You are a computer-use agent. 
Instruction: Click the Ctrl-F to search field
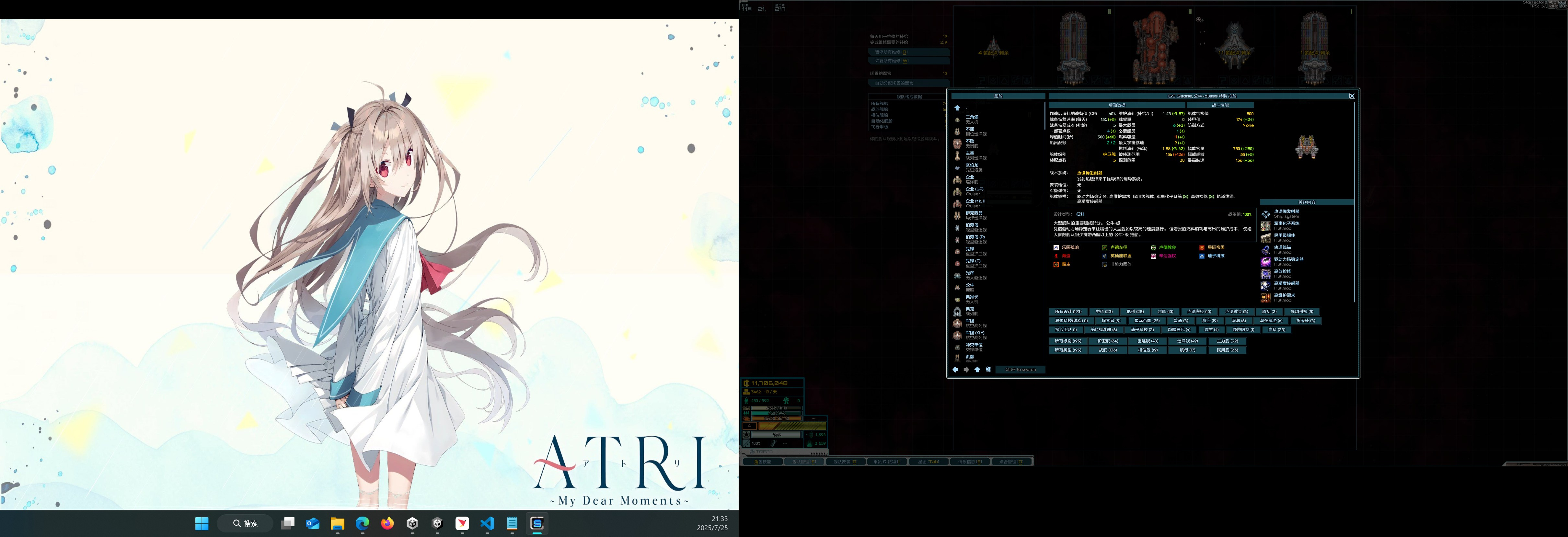[1020, 370]
